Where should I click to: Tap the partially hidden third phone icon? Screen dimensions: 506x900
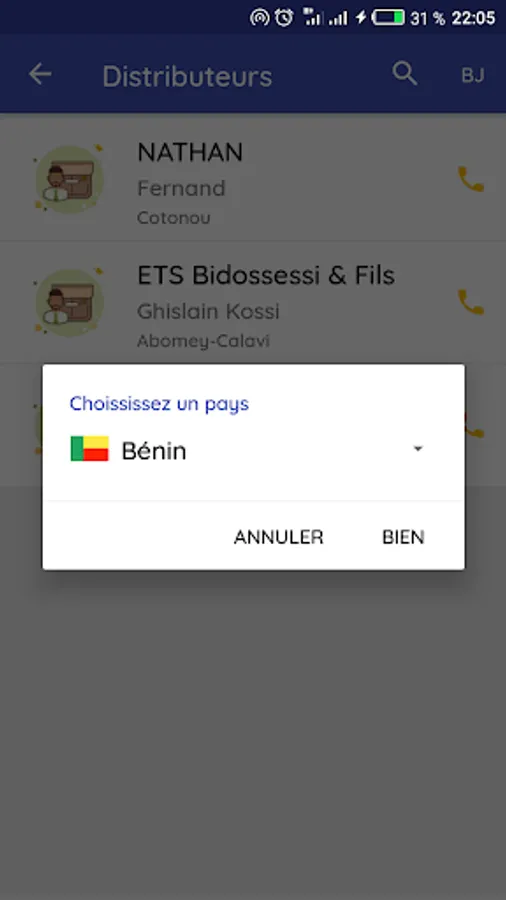coord(476,426)
